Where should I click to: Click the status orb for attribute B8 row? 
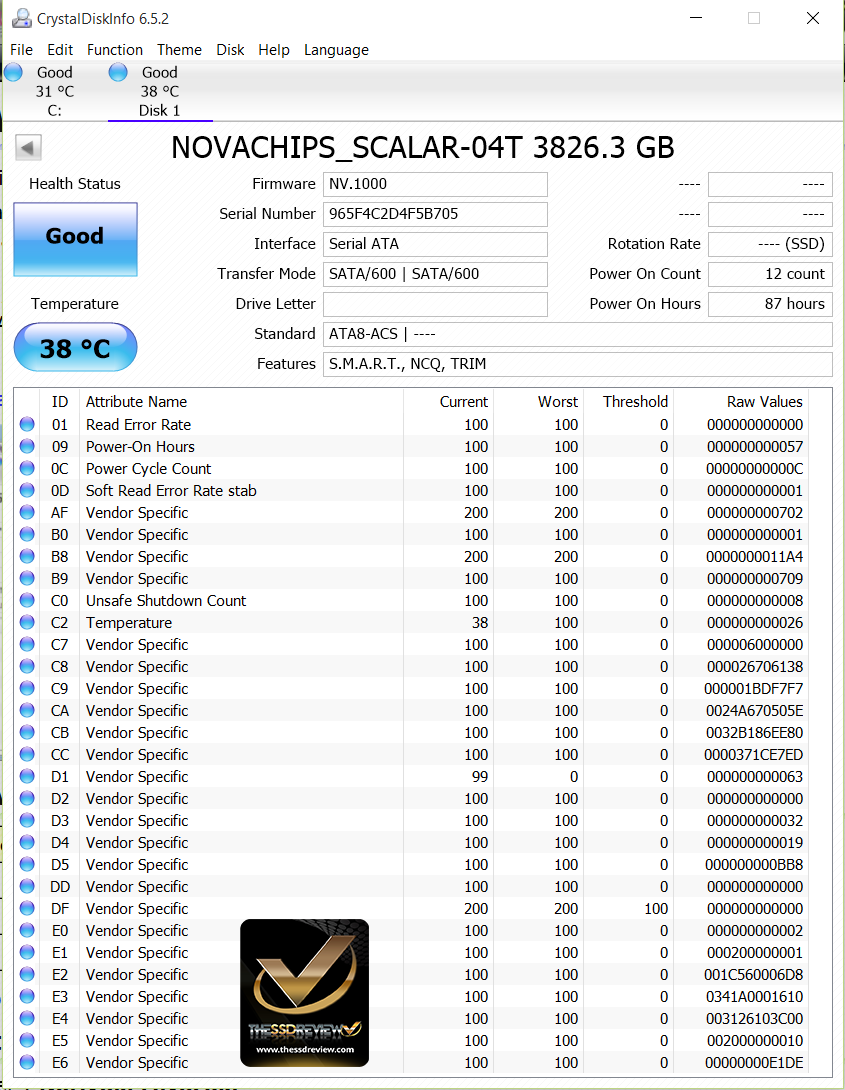point(27,556)
